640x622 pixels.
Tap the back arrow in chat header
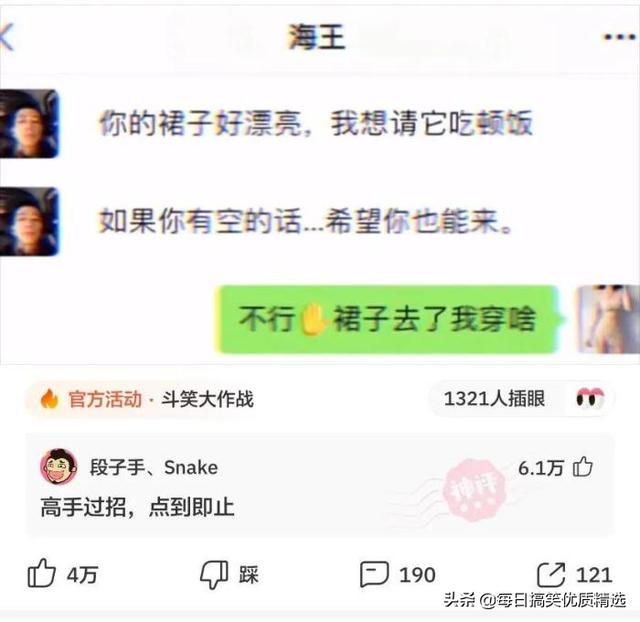coord(7,38)
